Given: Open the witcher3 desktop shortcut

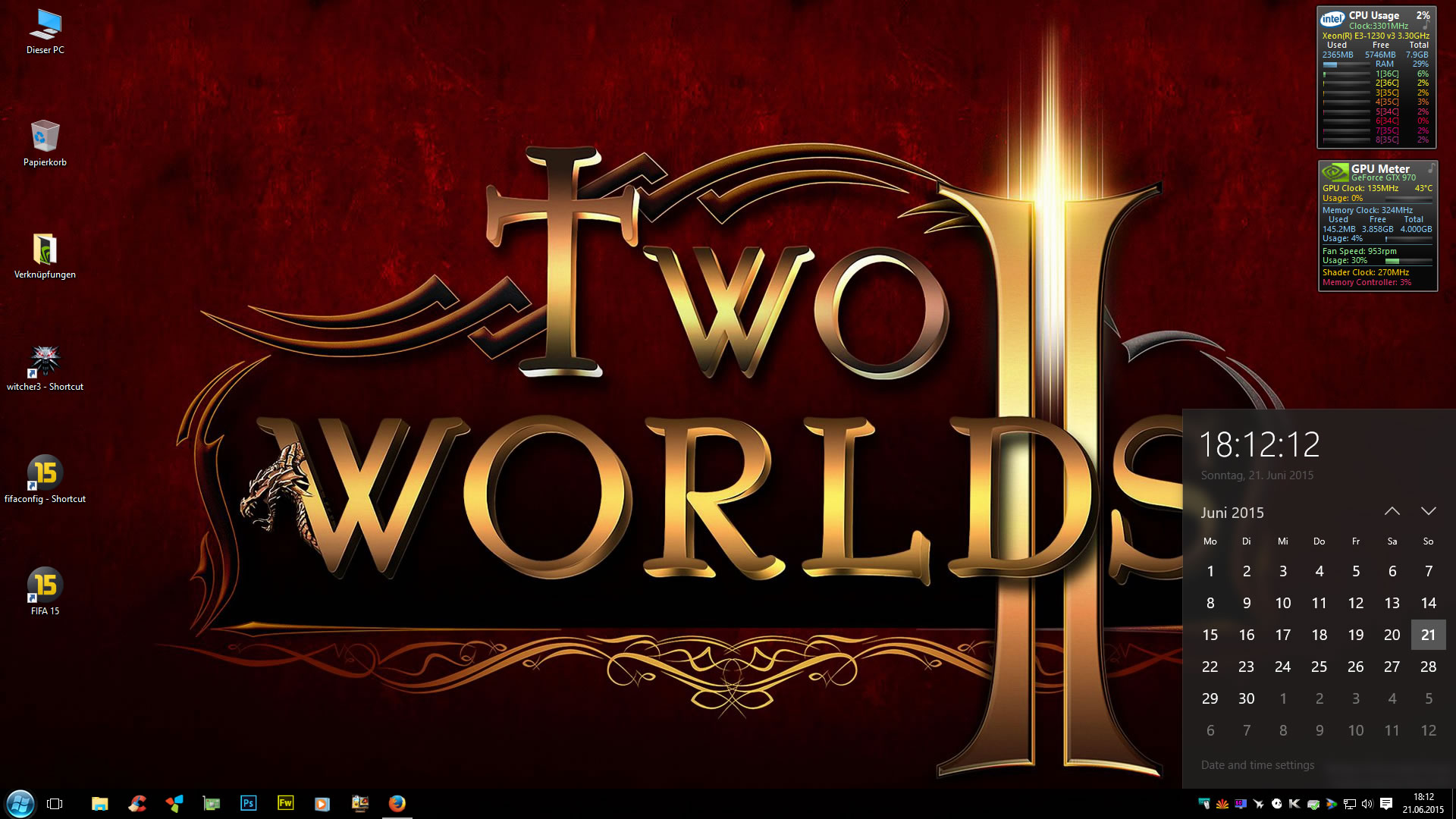Looking at the screenshot, I should pyautogui.click(x=45, y=362).
